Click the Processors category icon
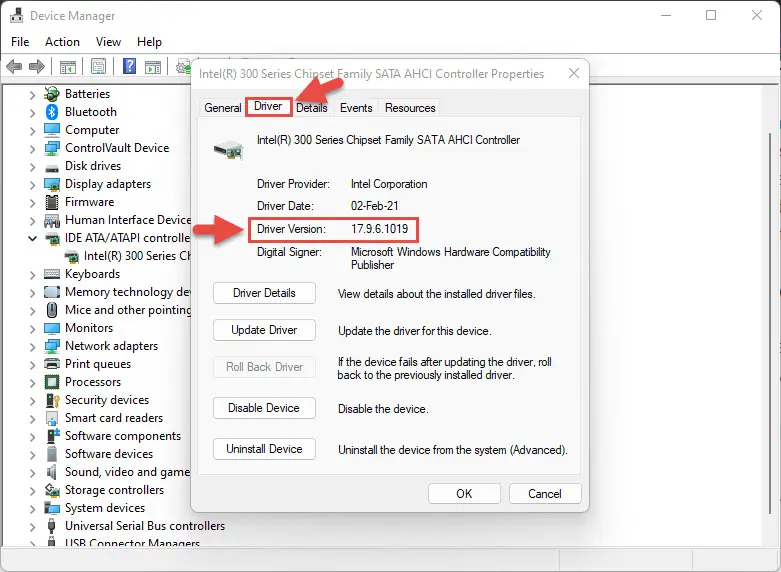The image size is (781, 572). pos(52,382)
